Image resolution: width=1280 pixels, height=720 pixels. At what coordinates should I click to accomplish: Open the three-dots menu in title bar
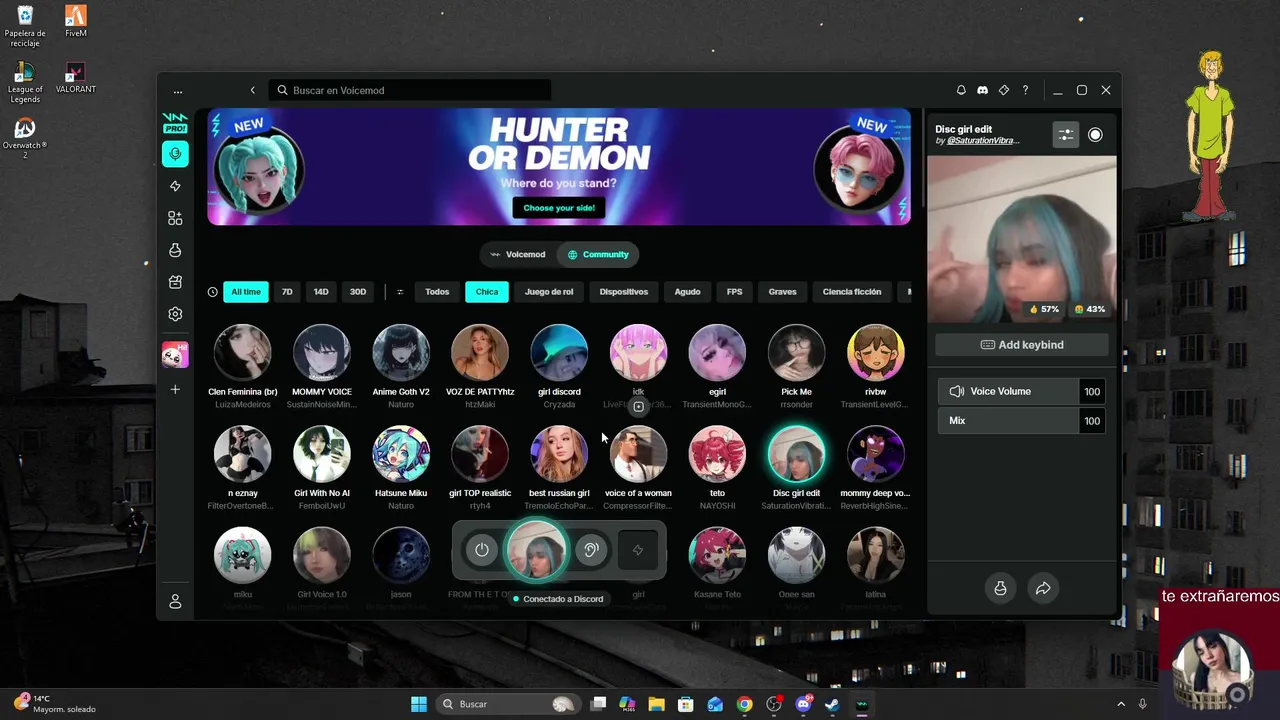[x=178, y=91]
